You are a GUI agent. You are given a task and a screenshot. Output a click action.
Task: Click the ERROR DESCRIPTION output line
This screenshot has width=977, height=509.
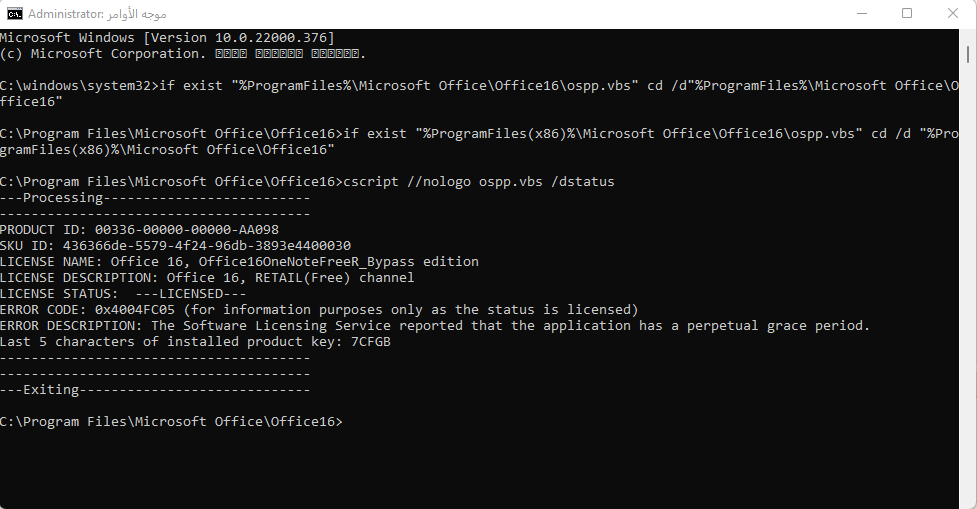pos(435,326)
